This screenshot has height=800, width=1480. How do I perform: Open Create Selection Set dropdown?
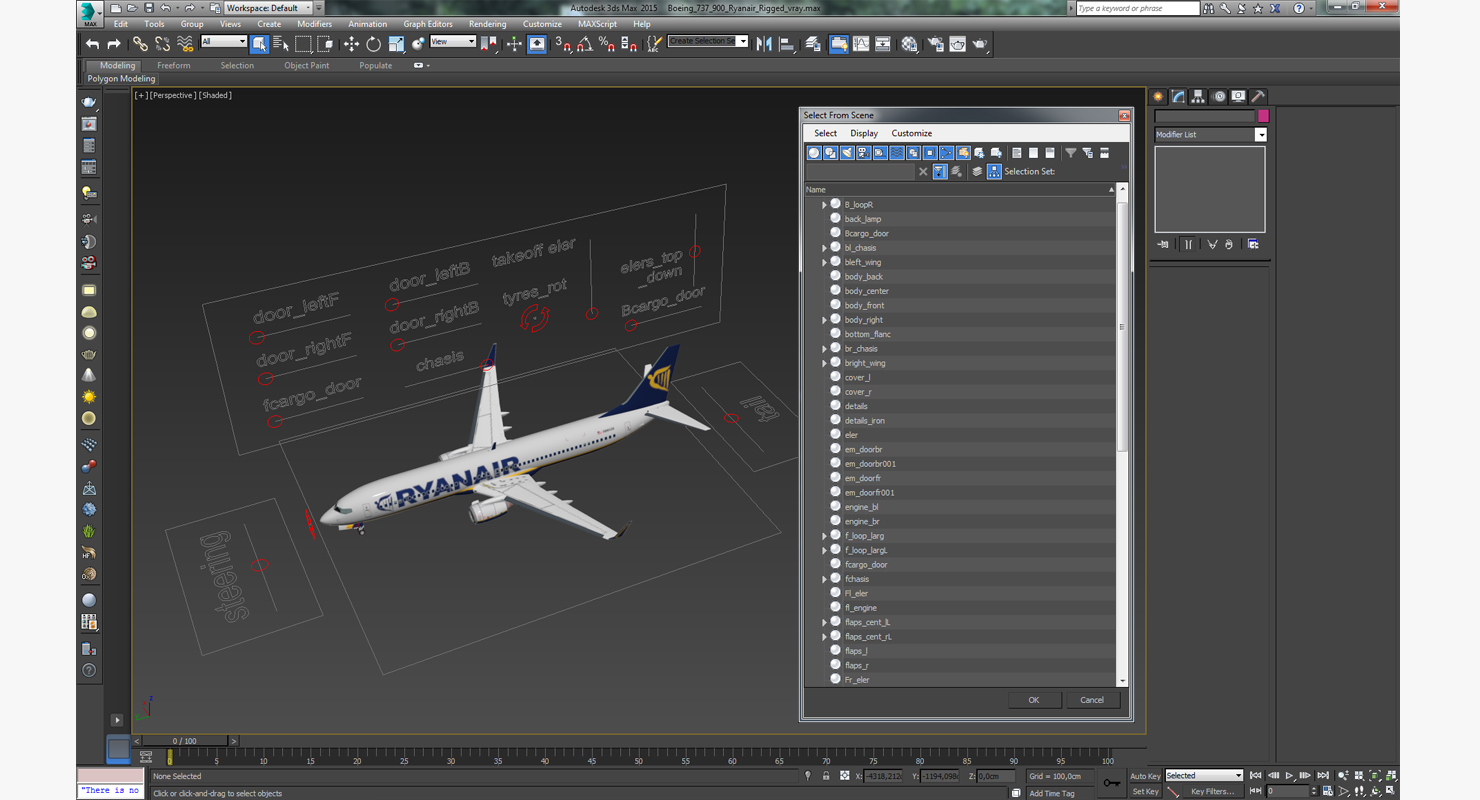(x=708, y=42)
